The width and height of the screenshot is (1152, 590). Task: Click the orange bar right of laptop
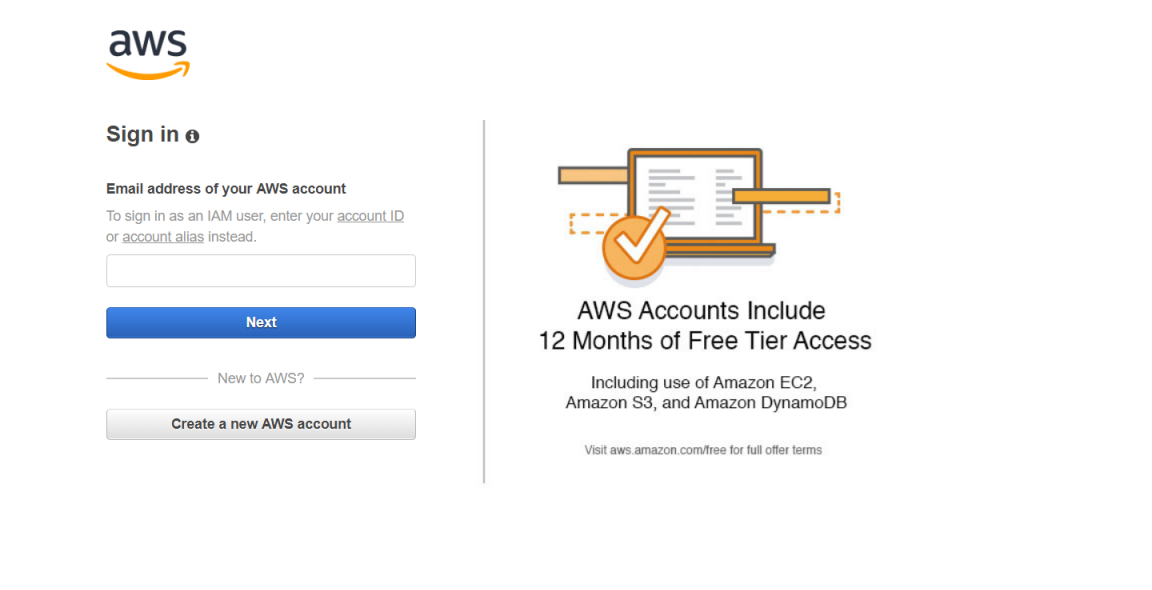782,196
